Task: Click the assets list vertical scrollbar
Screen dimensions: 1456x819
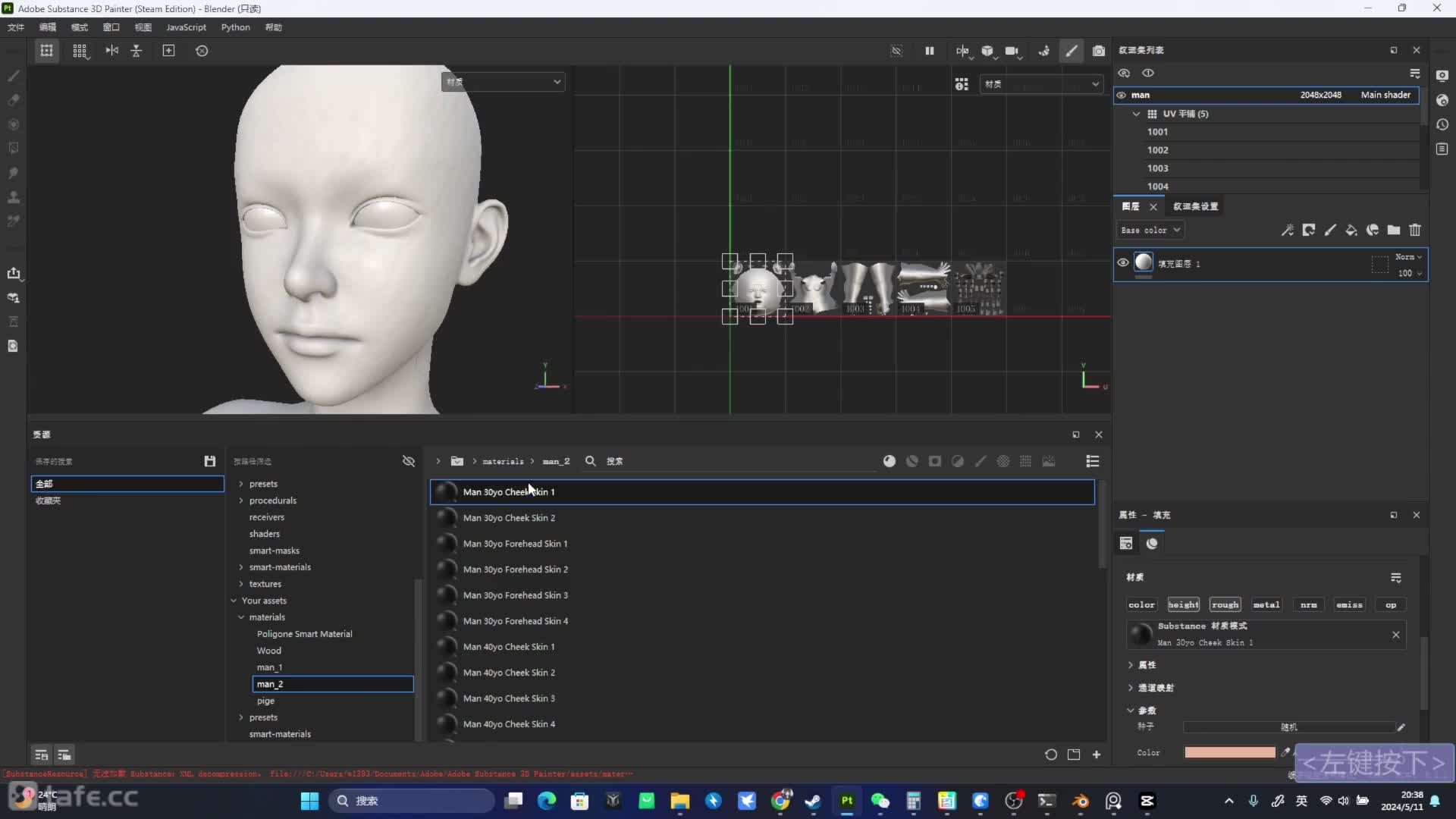Action: click(x=1102, y=525)
